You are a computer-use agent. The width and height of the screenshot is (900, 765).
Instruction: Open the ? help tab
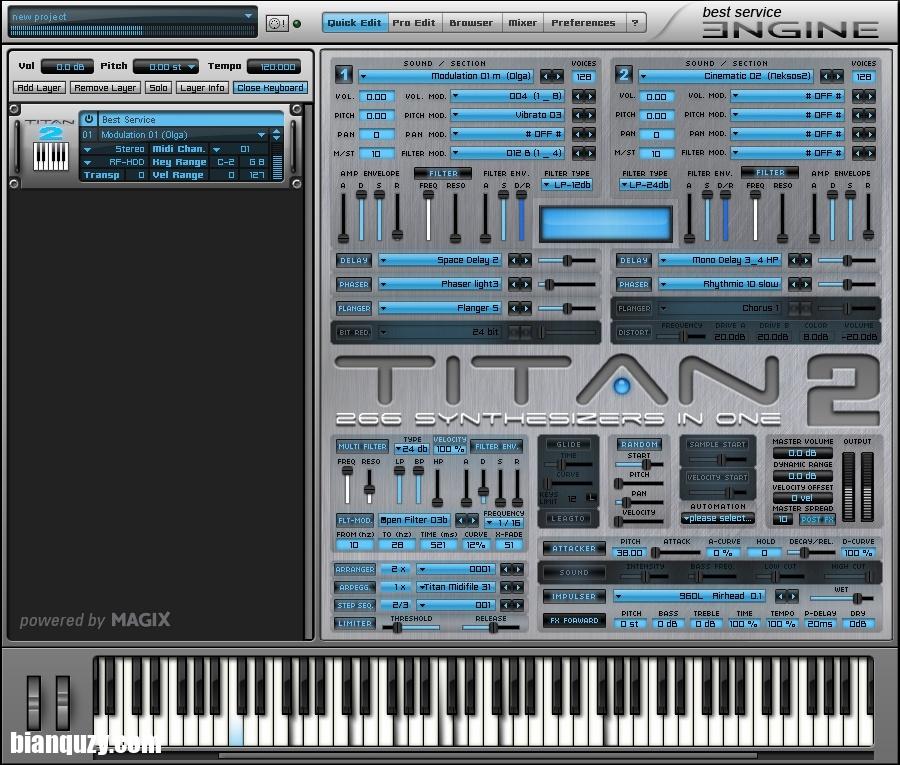coord(635,23)
